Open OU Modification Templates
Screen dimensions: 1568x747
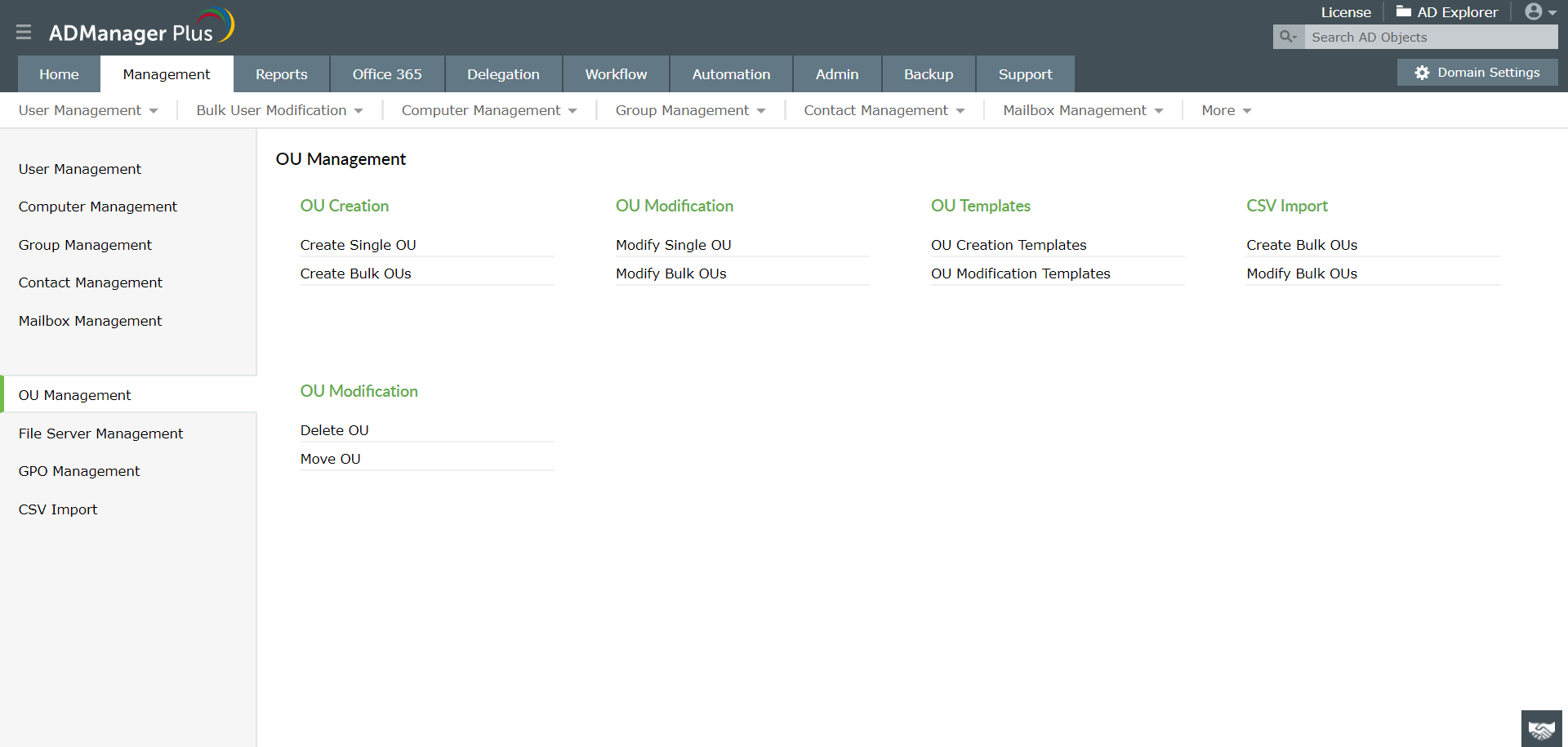[1020, 273]
